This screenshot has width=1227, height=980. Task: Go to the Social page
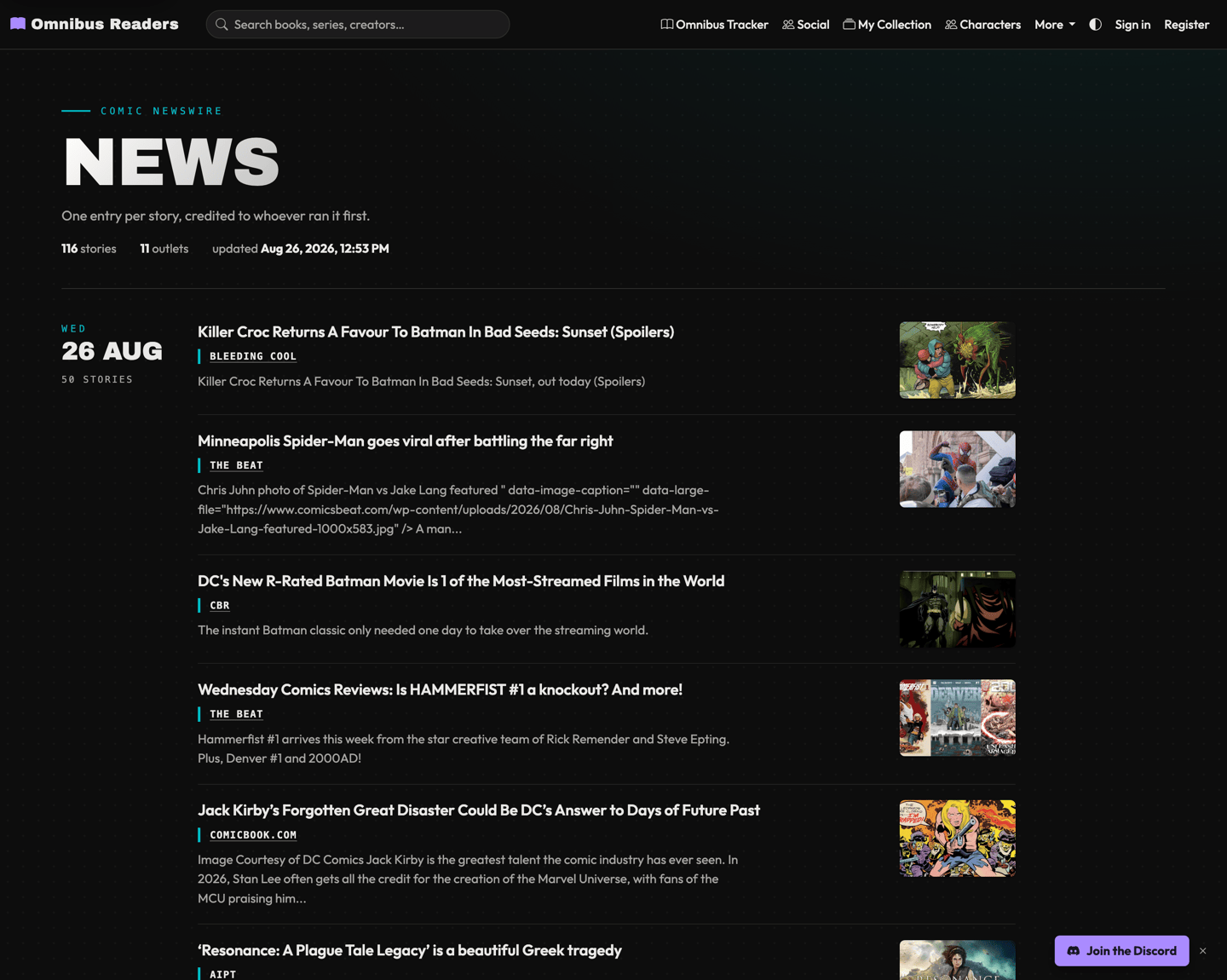pos(805,25)
